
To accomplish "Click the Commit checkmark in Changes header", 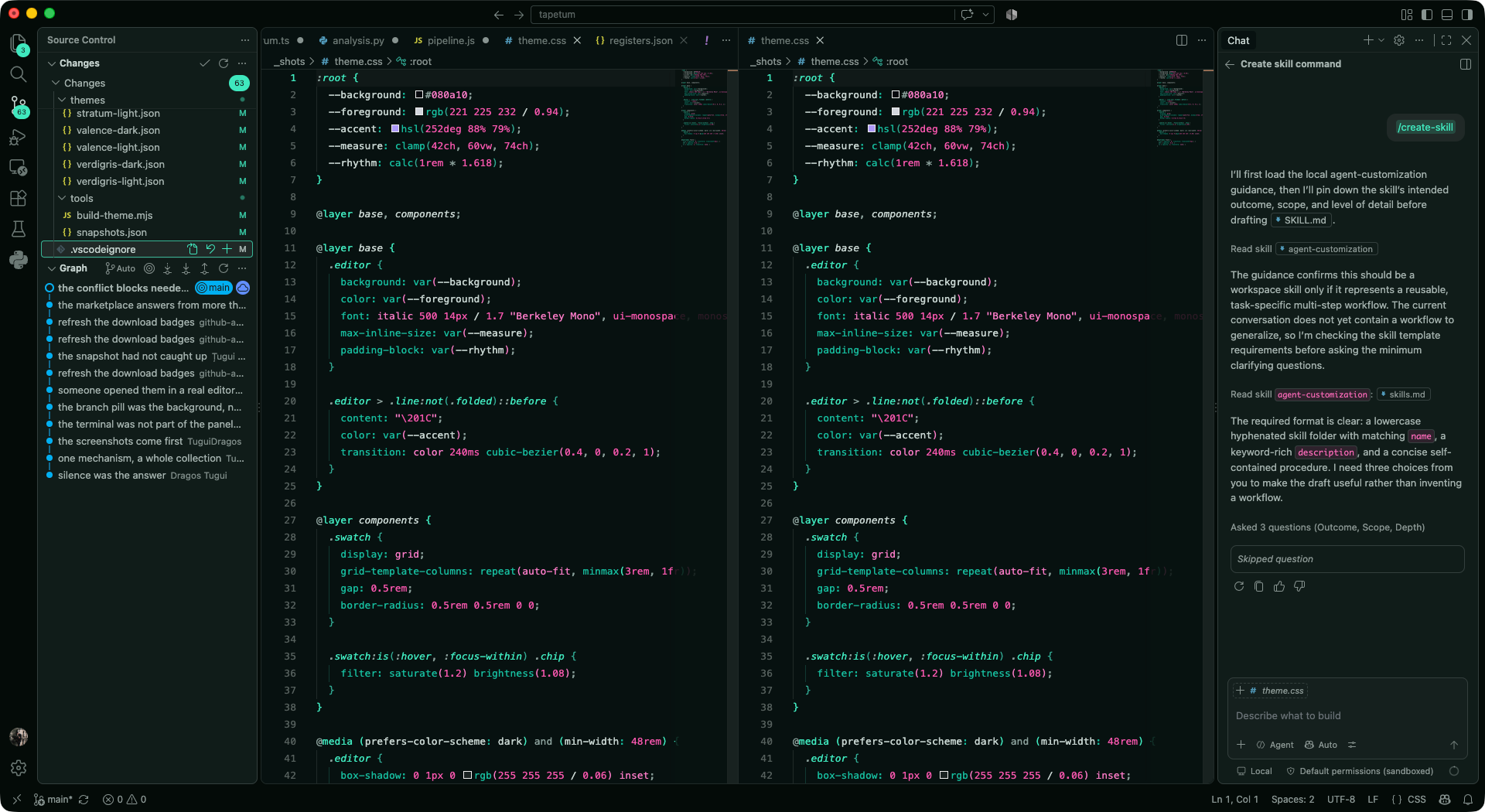I will tap(204, 63).
